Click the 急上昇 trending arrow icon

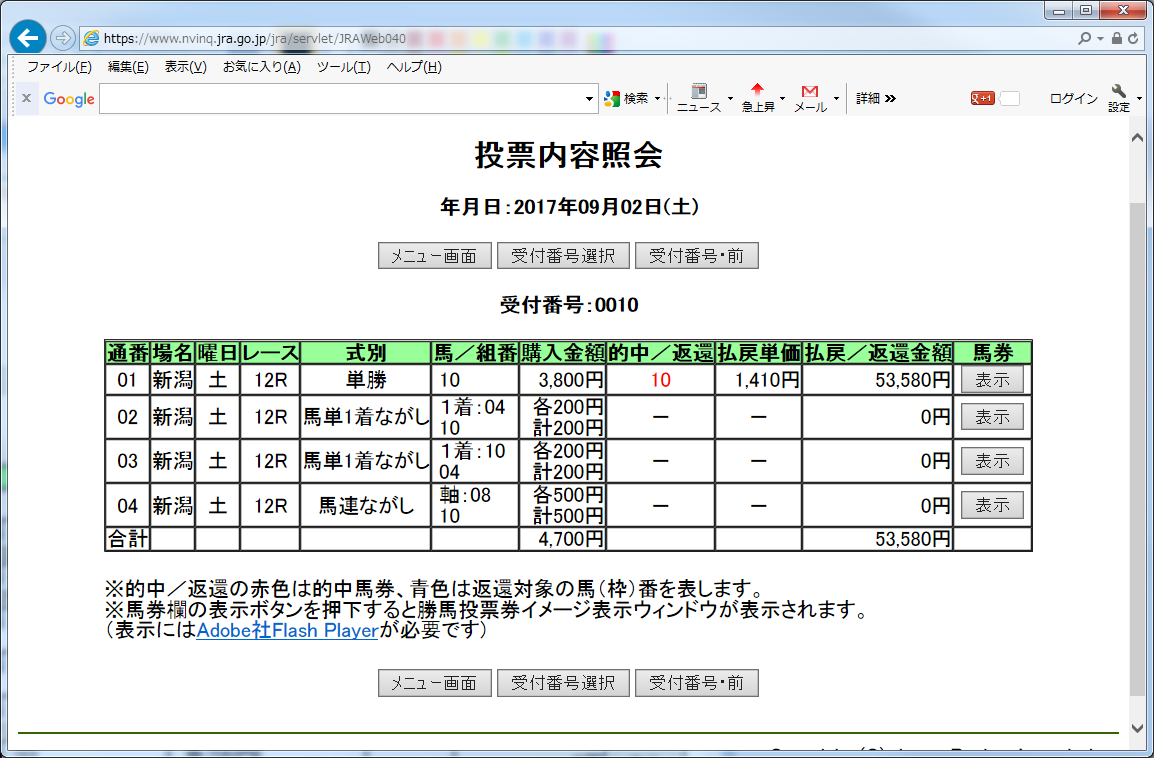[757, 90]
